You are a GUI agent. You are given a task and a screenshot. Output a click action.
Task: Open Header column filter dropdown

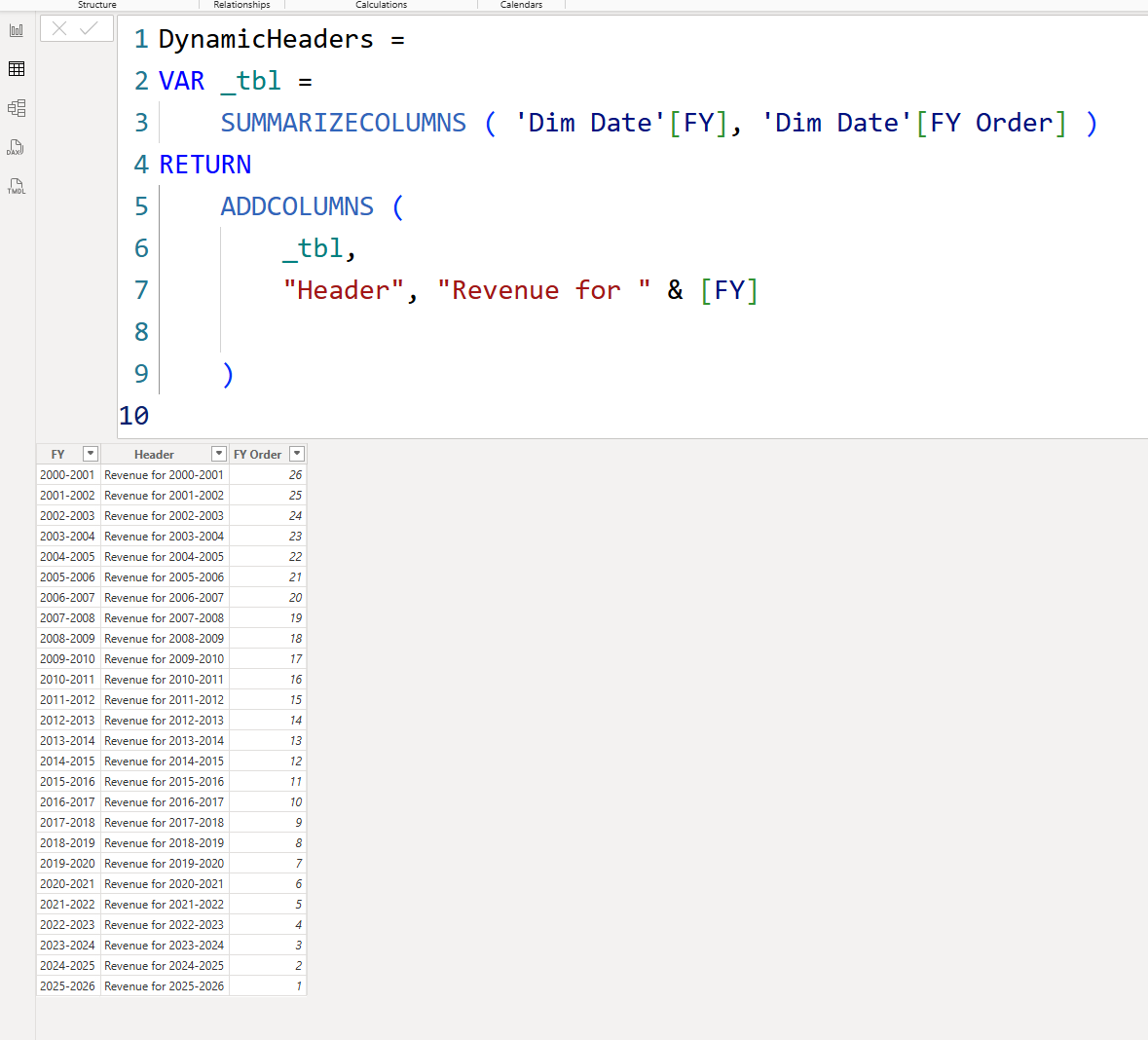pos(219,454)
